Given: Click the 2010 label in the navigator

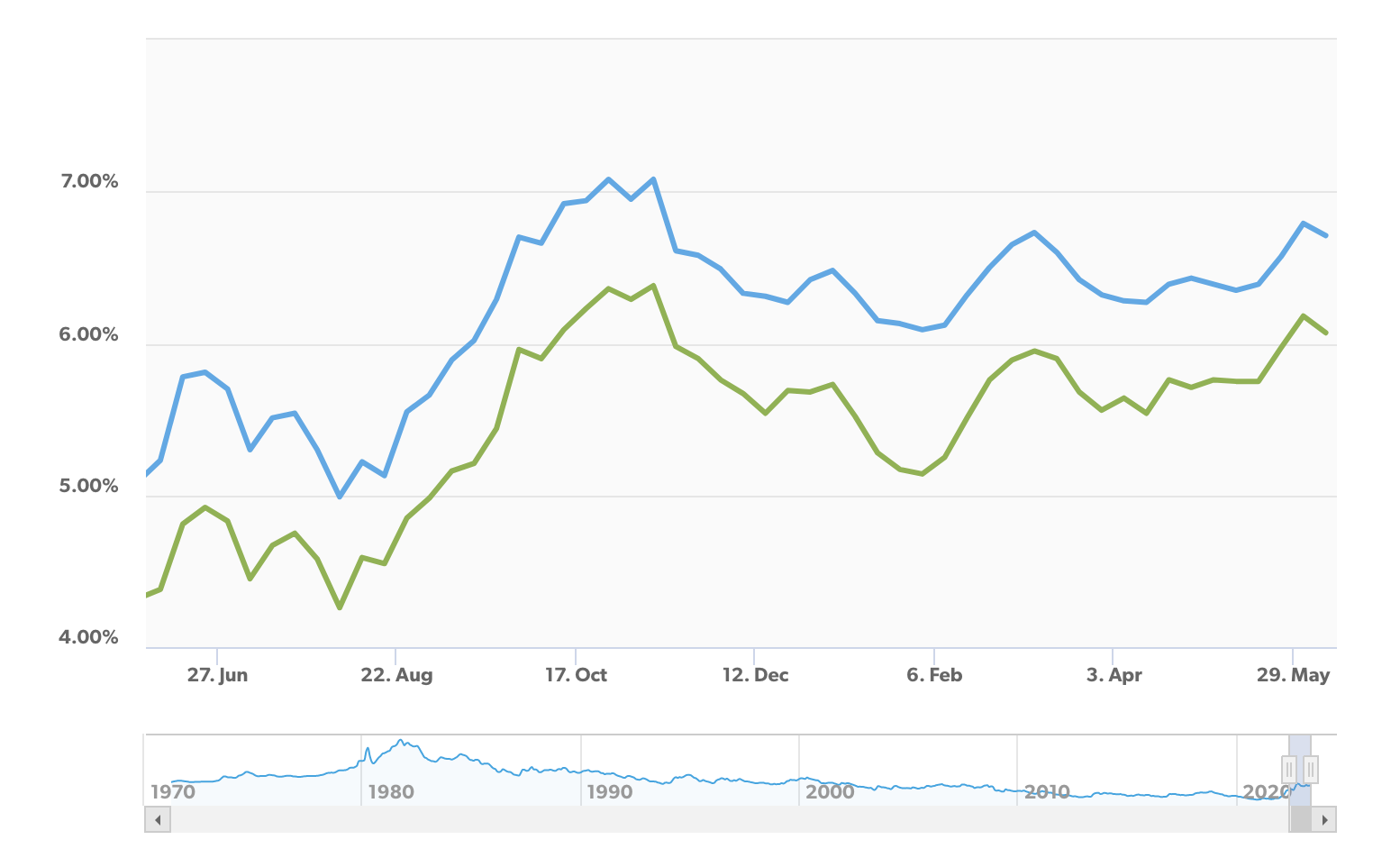Looking at the screenshot, I should click(x=1047, y=792).
